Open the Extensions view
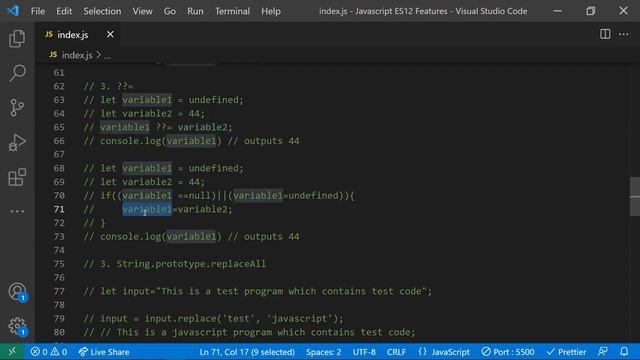Image resolution: width=640 pixels, height=360 pixels. coord(17,177)
